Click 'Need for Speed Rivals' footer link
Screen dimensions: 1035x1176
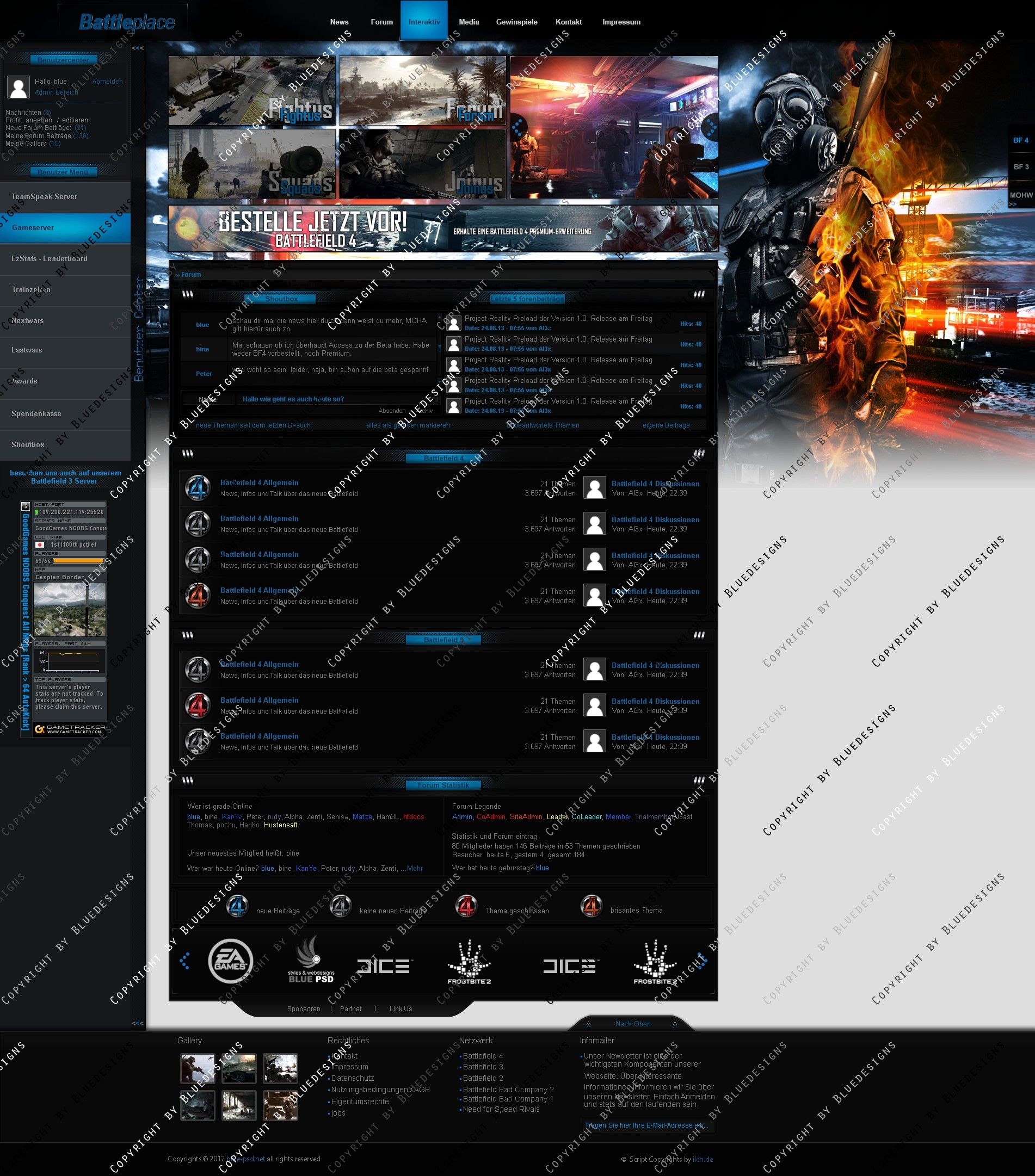[501, 1109]
